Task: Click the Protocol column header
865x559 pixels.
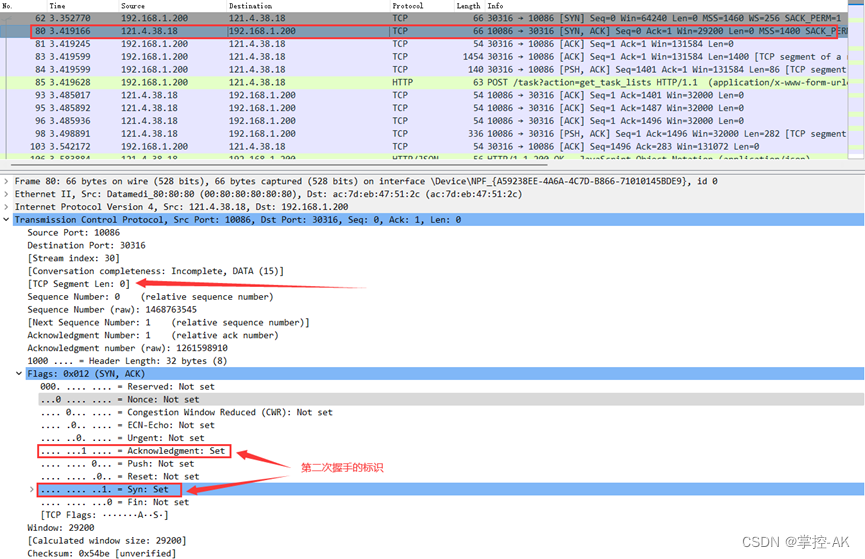Action: (408, 6)
